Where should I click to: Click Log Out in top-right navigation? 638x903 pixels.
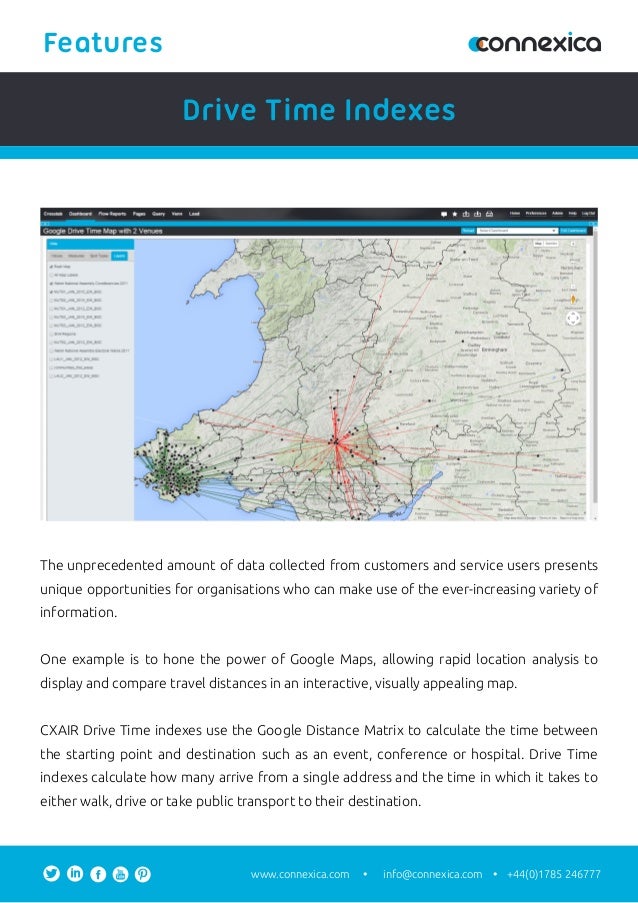588,213
